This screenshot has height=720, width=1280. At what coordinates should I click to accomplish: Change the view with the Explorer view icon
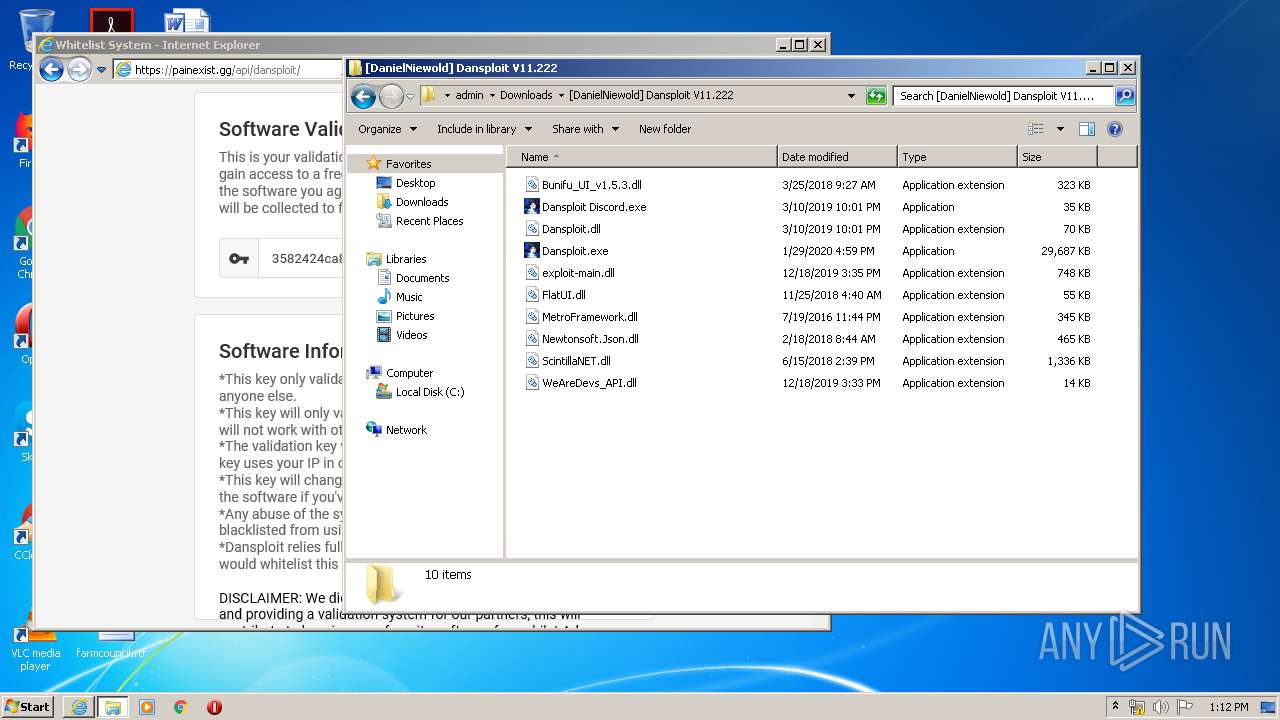1036,129
